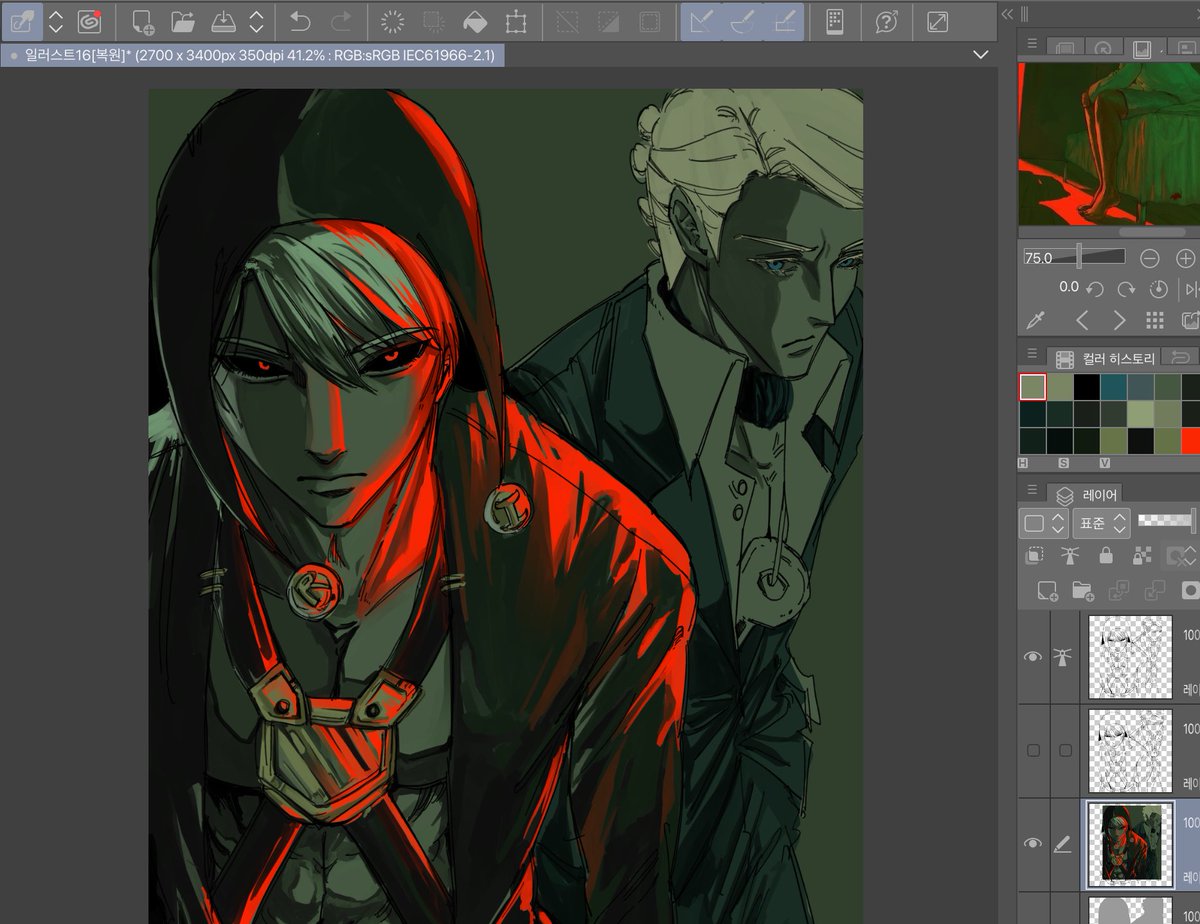The image size is (1200, 924).
Task: Adjust the layer opacity slider
Action: [x=1167, y=520]
